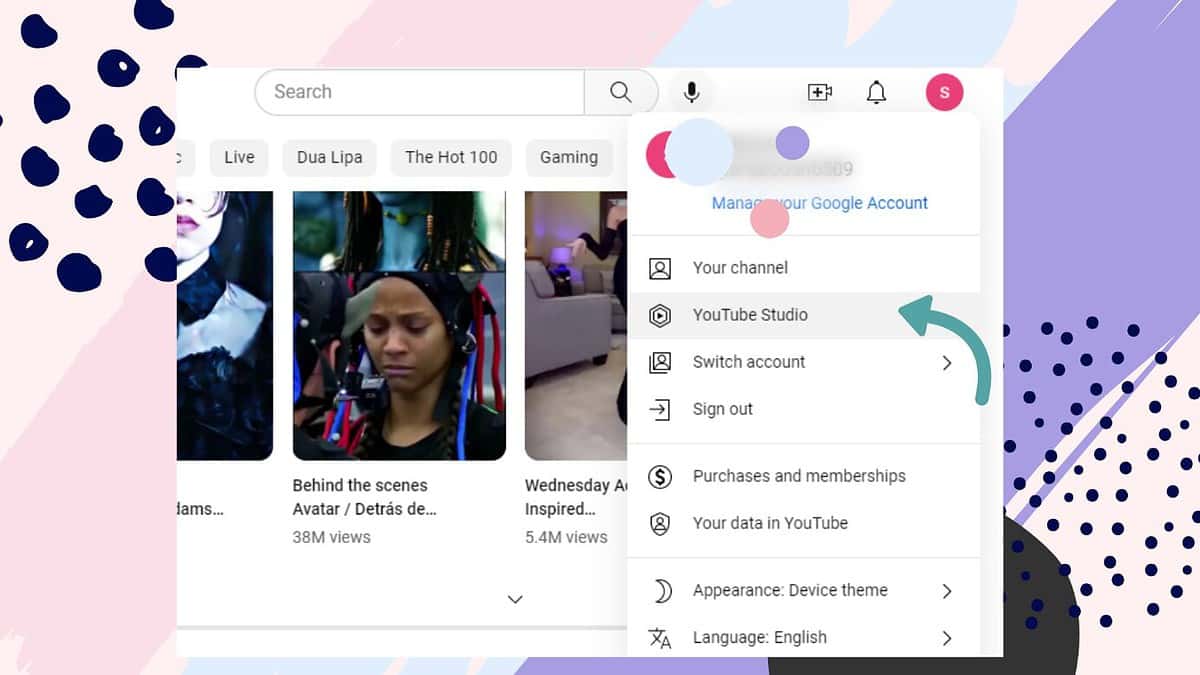This screenshot has height=675, width=1200.
Task: Select the Dua Lipa filter chip
Action: [x=330, y=157]
